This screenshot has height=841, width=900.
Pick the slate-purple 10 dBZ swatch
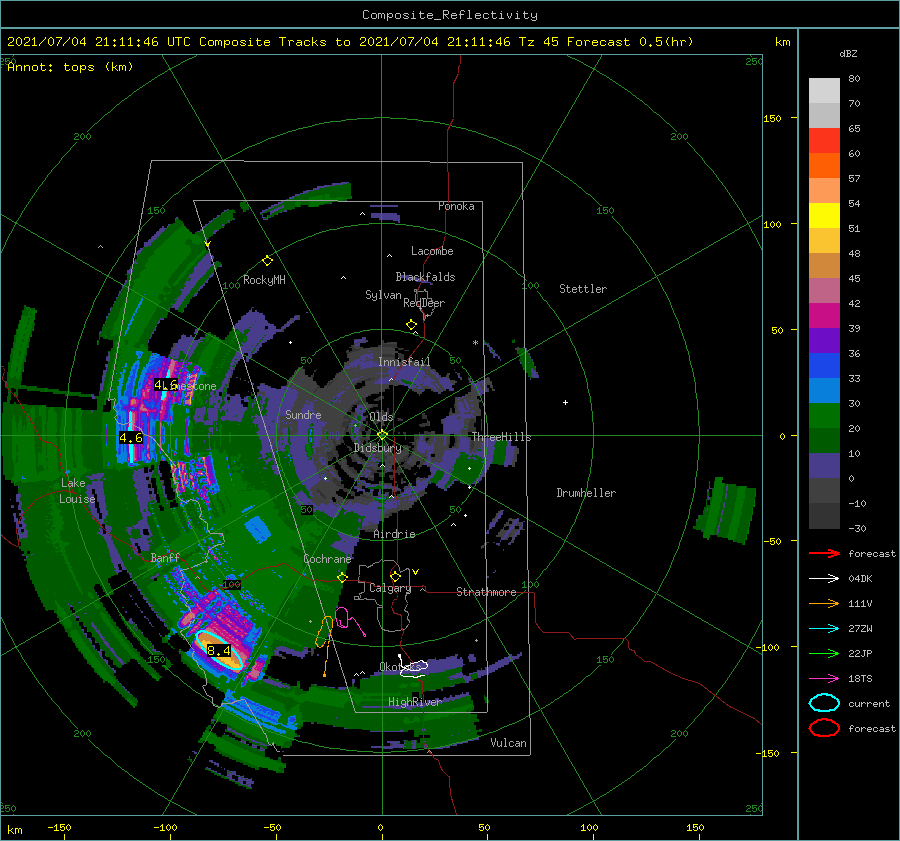pos(824,466)
